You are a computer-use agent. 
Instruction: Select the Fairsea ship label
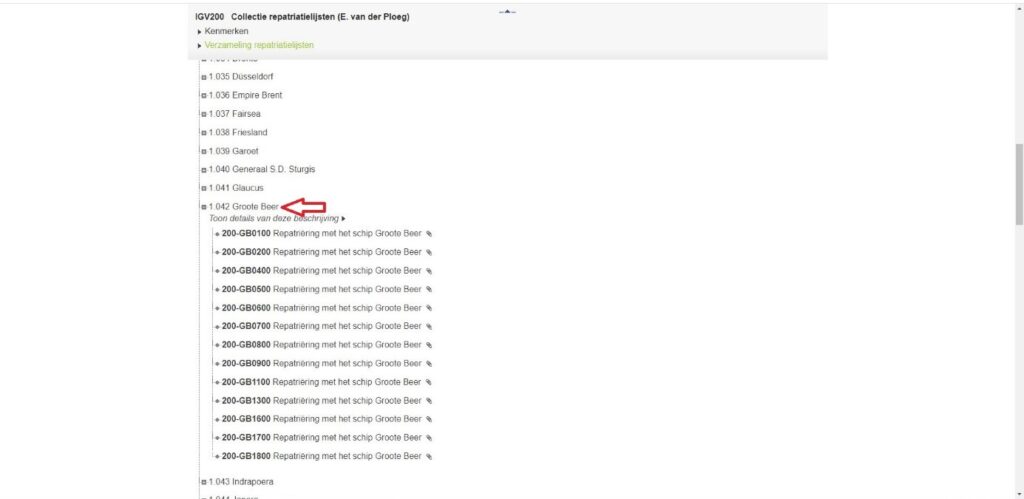coord(247,114)
